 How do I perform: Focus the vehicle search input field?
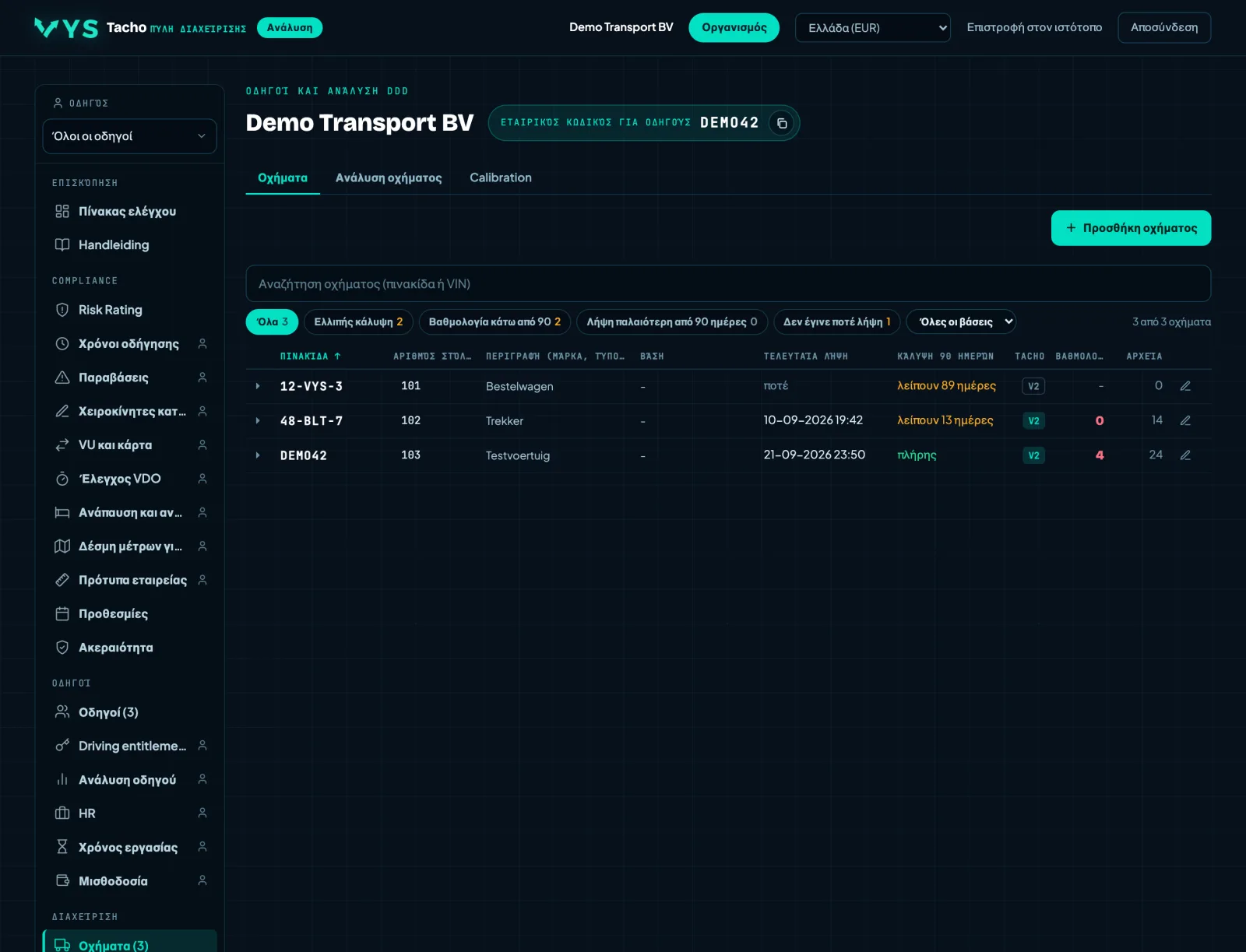coord(728,283)
